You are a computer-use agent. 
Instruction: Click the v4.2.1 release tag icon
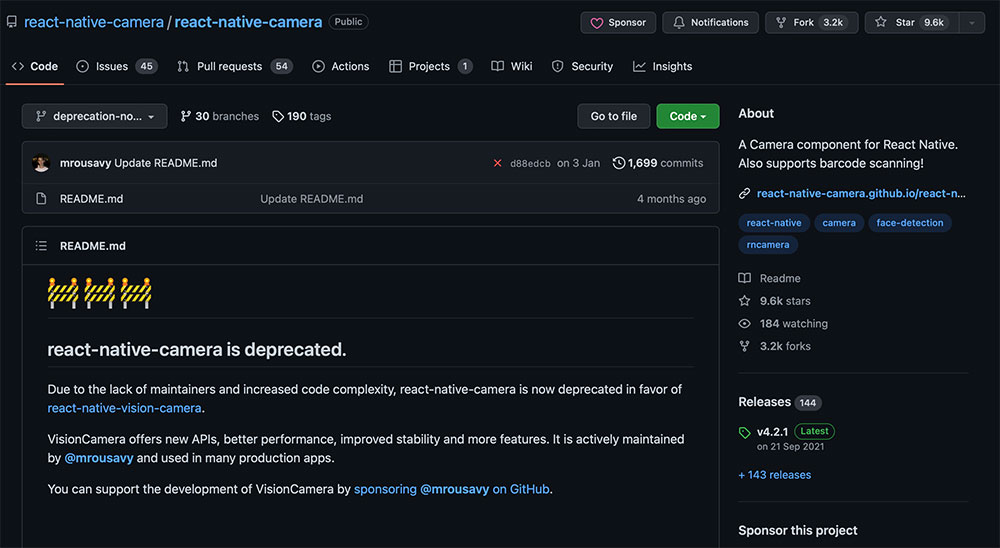744,432
